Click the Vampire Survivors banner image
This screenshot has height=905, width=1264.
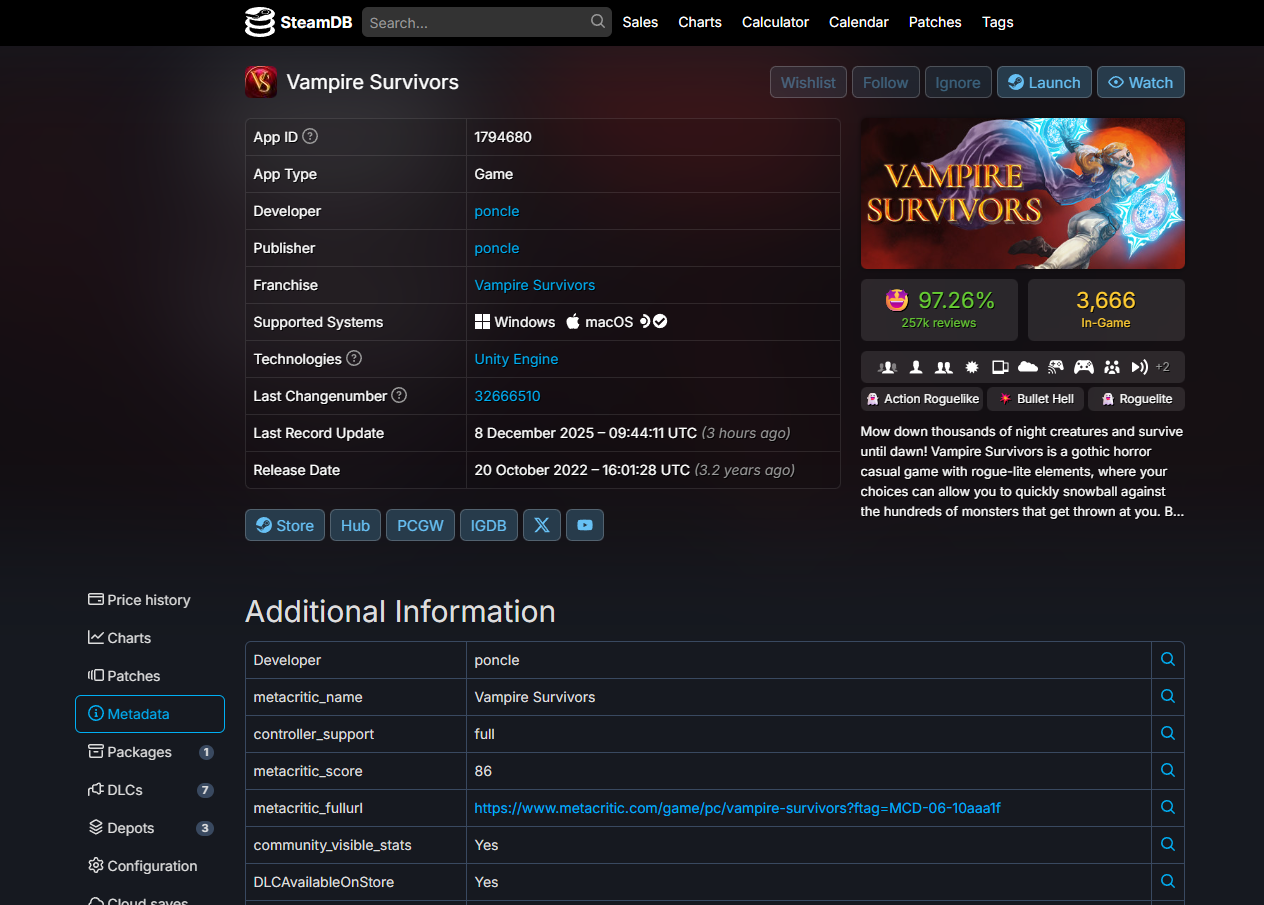coord(1023,194)
